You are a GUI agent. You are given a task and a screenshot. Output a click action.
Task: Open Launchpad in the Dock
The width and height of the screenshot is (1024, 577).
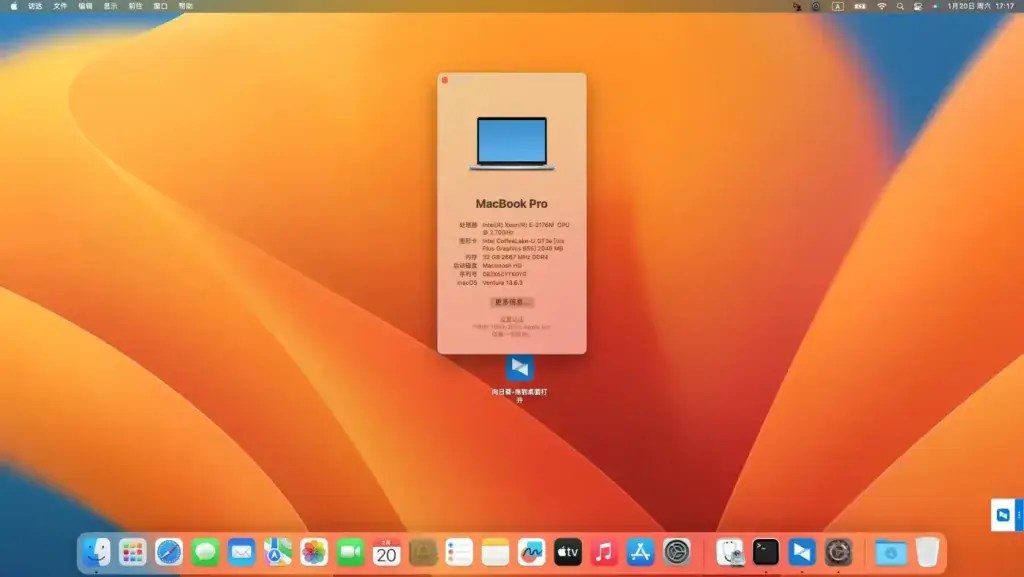pos(133,552)
